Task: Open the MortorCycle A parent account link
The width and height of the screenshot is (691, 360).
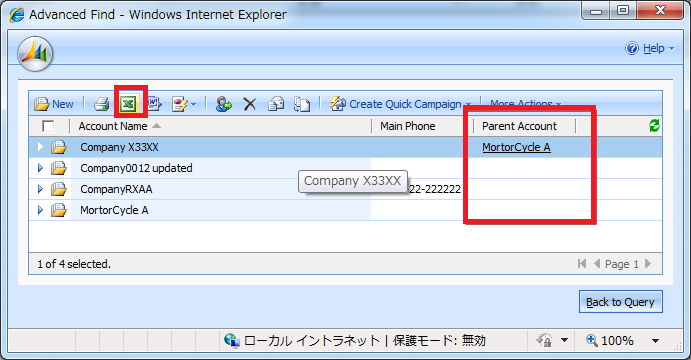Action: click(x=516, y=147)
